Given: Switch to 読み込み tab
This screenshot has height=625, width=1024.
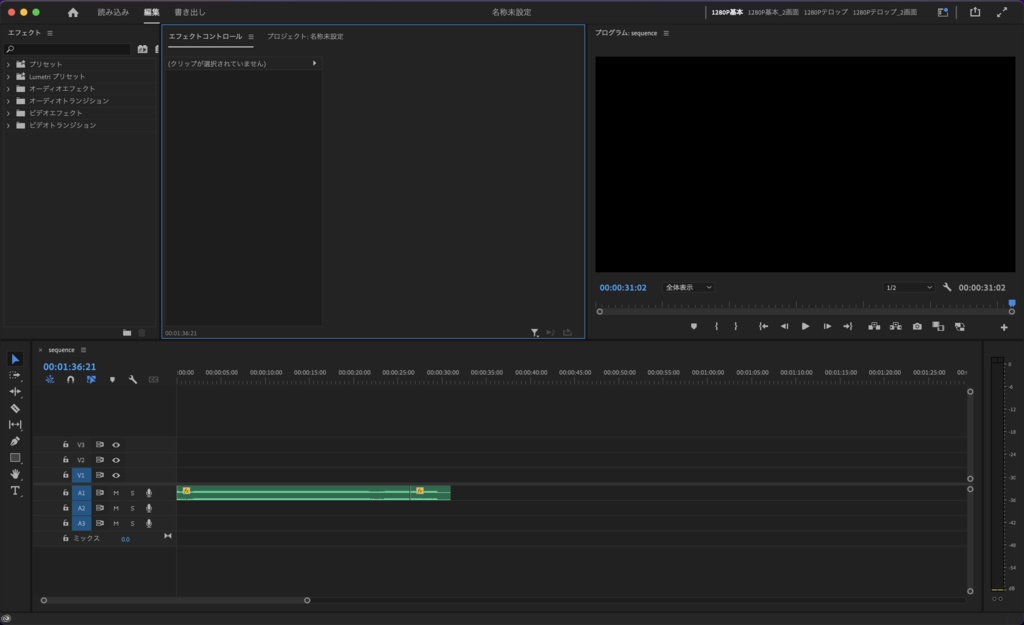Looking at the screenshot, I should [113, 12].
